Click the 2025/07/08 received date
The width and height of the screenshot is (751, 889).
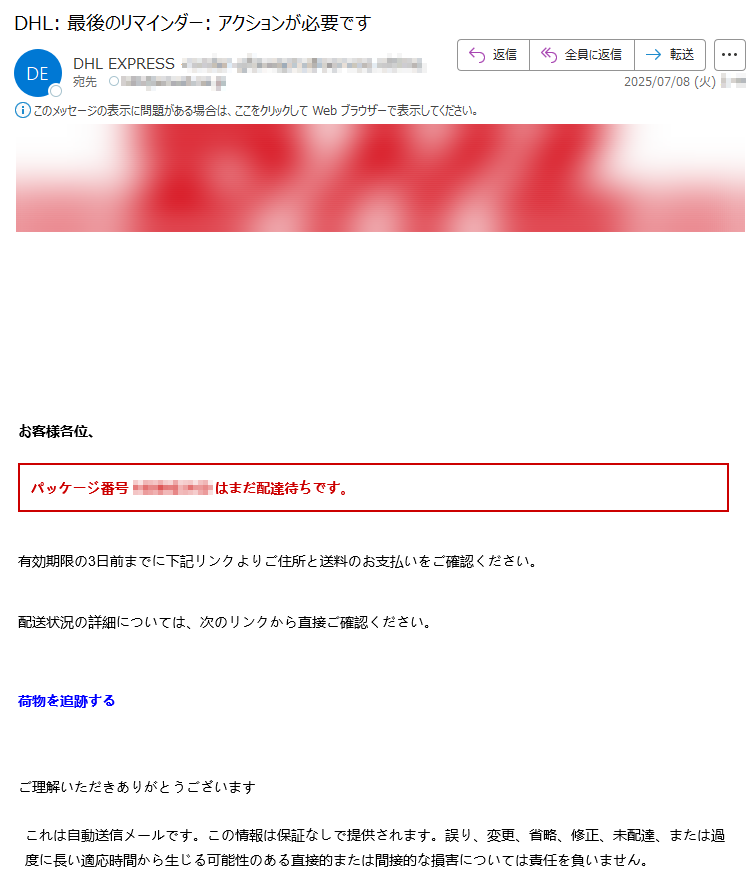[670, 82]
